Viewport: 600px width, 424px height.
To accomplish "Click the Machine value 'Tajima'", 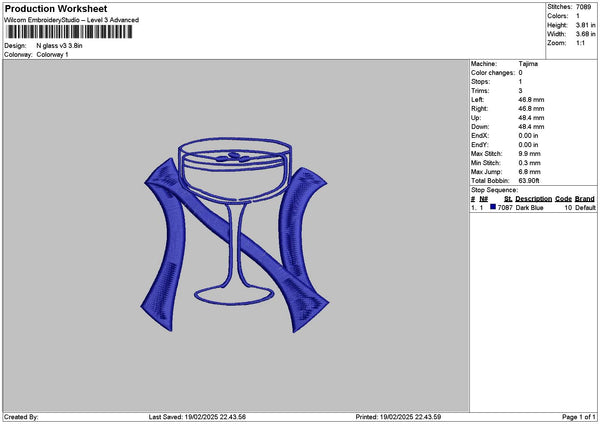I will [528, 64].
